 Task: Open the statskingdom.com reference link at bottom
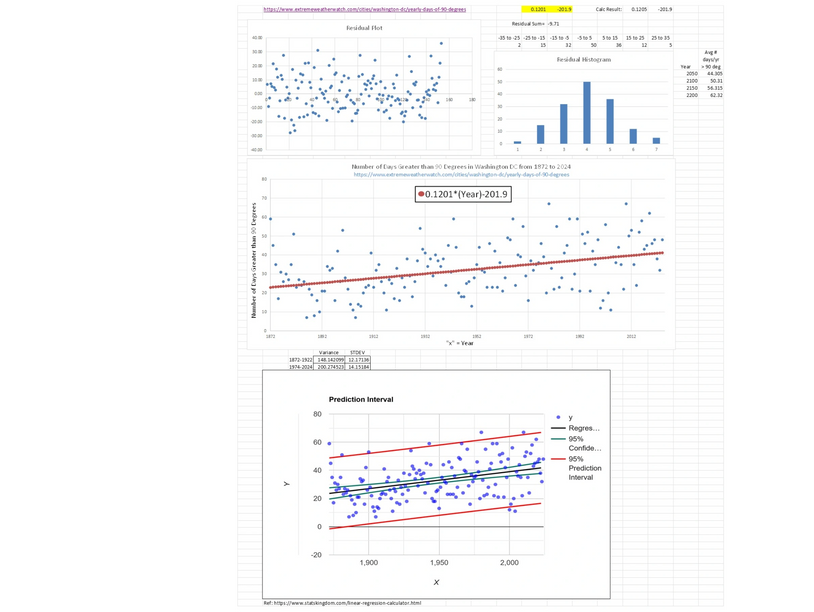(x=350, y=602)
